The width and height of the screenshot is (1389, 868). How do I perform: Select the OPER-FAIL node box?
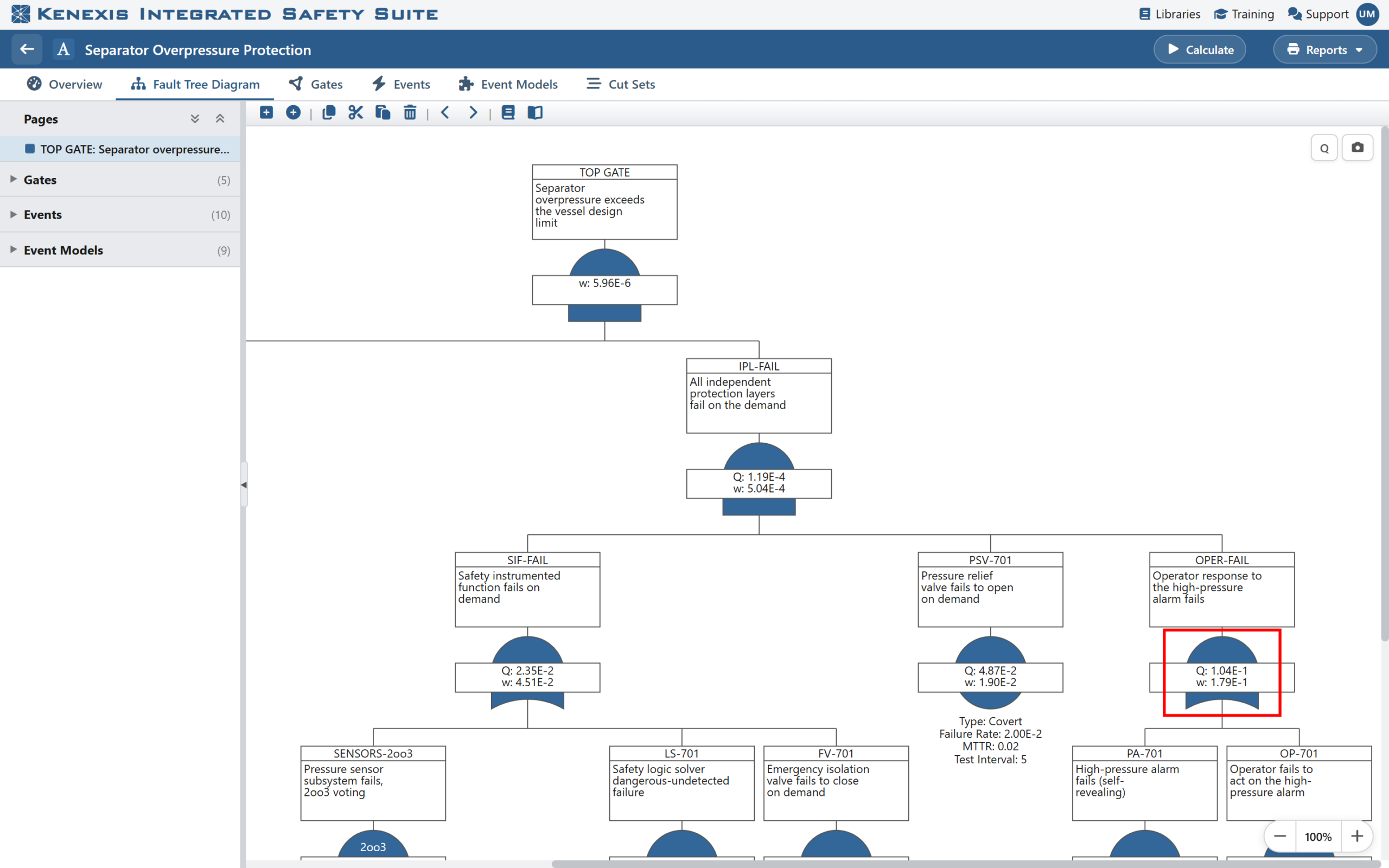pyautogui.click(x=1221, y=590)
